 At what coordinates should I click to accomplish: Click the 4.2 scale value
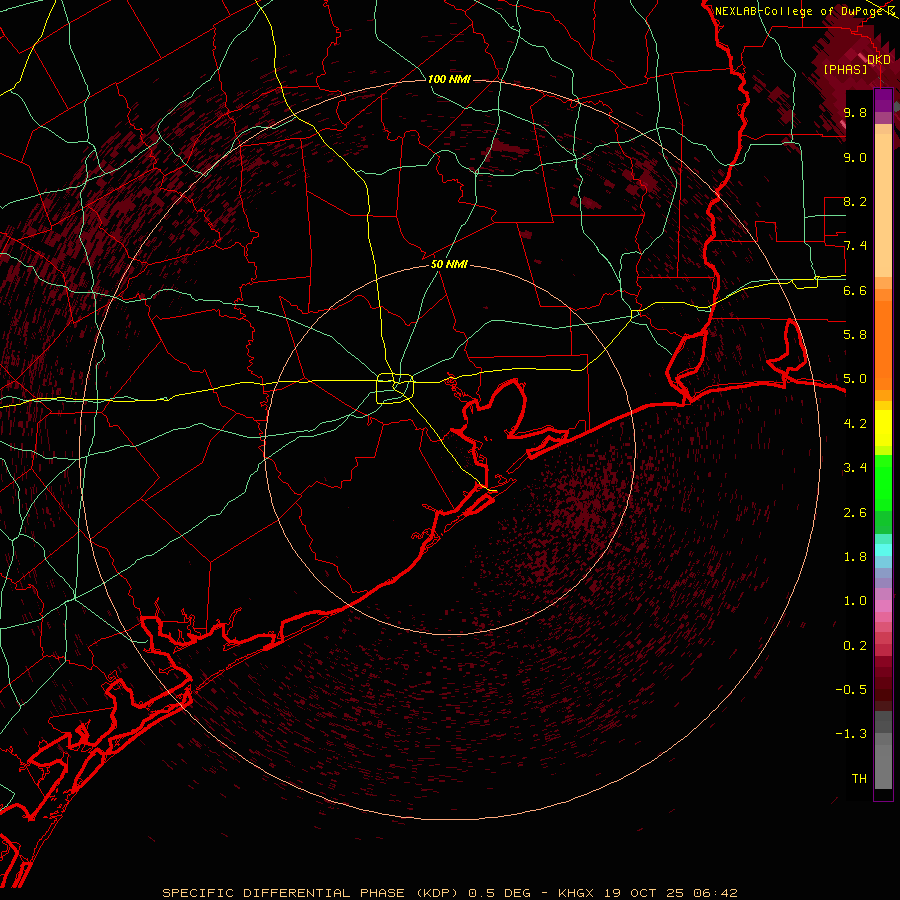click(x=855, y=424)
